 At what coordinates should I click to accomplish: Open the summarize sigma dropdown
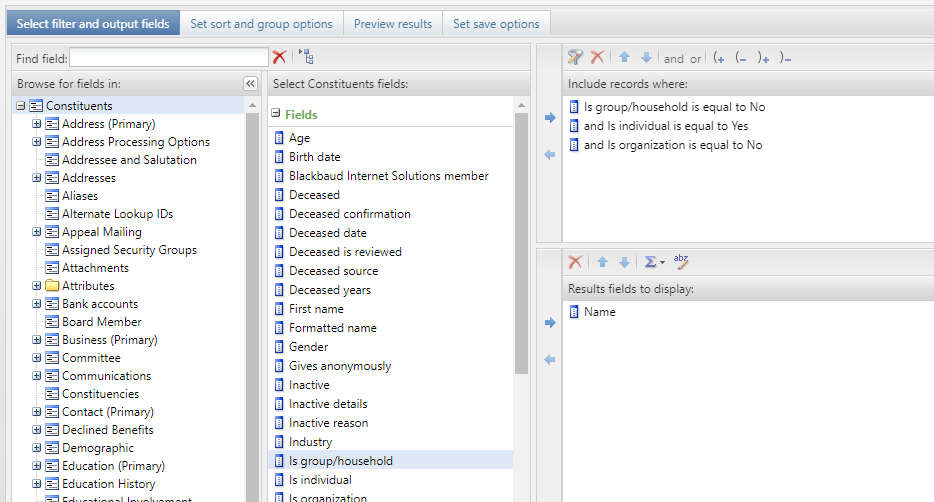[x=654, y=261]
